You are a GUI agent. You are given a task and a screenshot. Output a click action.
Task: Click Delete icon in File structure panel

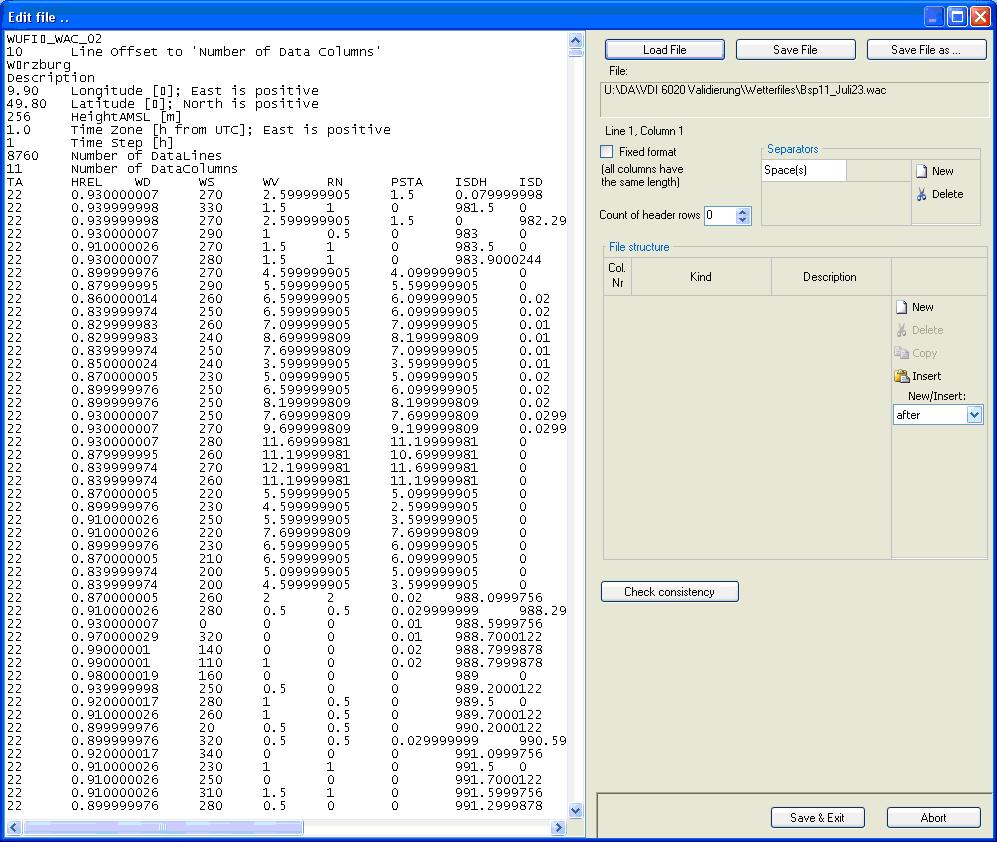(901, 330)
